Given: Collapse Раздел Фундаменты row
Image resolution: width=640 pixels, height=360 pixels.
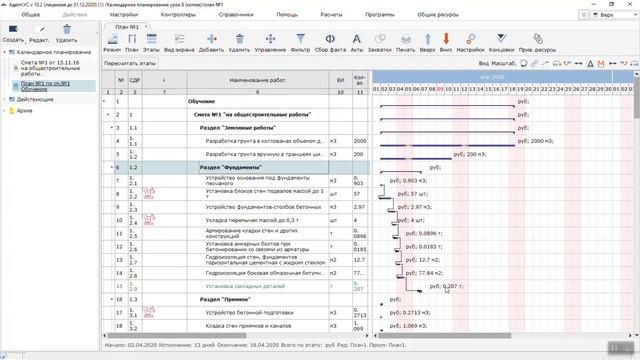Looking at the screenshot, I should click(111, 167).
